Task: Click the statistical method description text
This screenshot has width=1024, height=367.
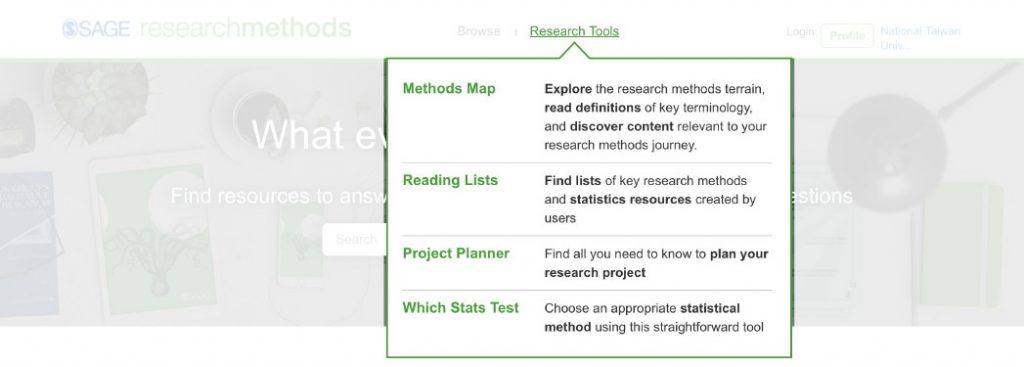Action: [654, 317]
